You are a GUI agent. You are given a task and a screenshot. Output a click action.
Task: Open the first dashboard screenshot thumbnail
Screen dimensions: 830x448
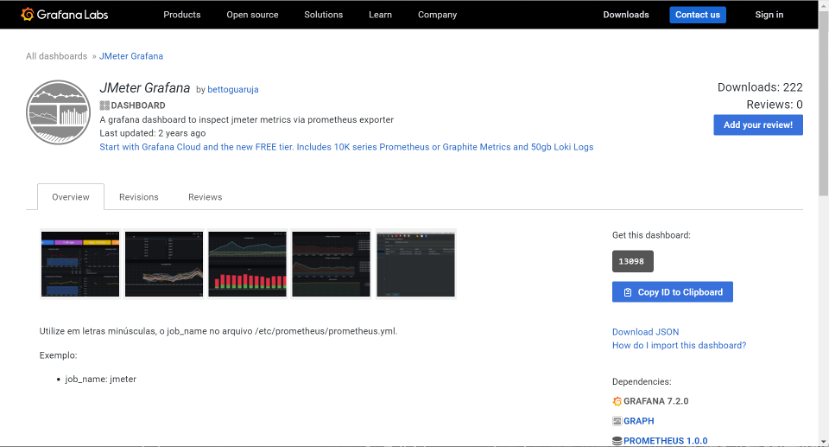pyautogui.click(x=80, y=264)
